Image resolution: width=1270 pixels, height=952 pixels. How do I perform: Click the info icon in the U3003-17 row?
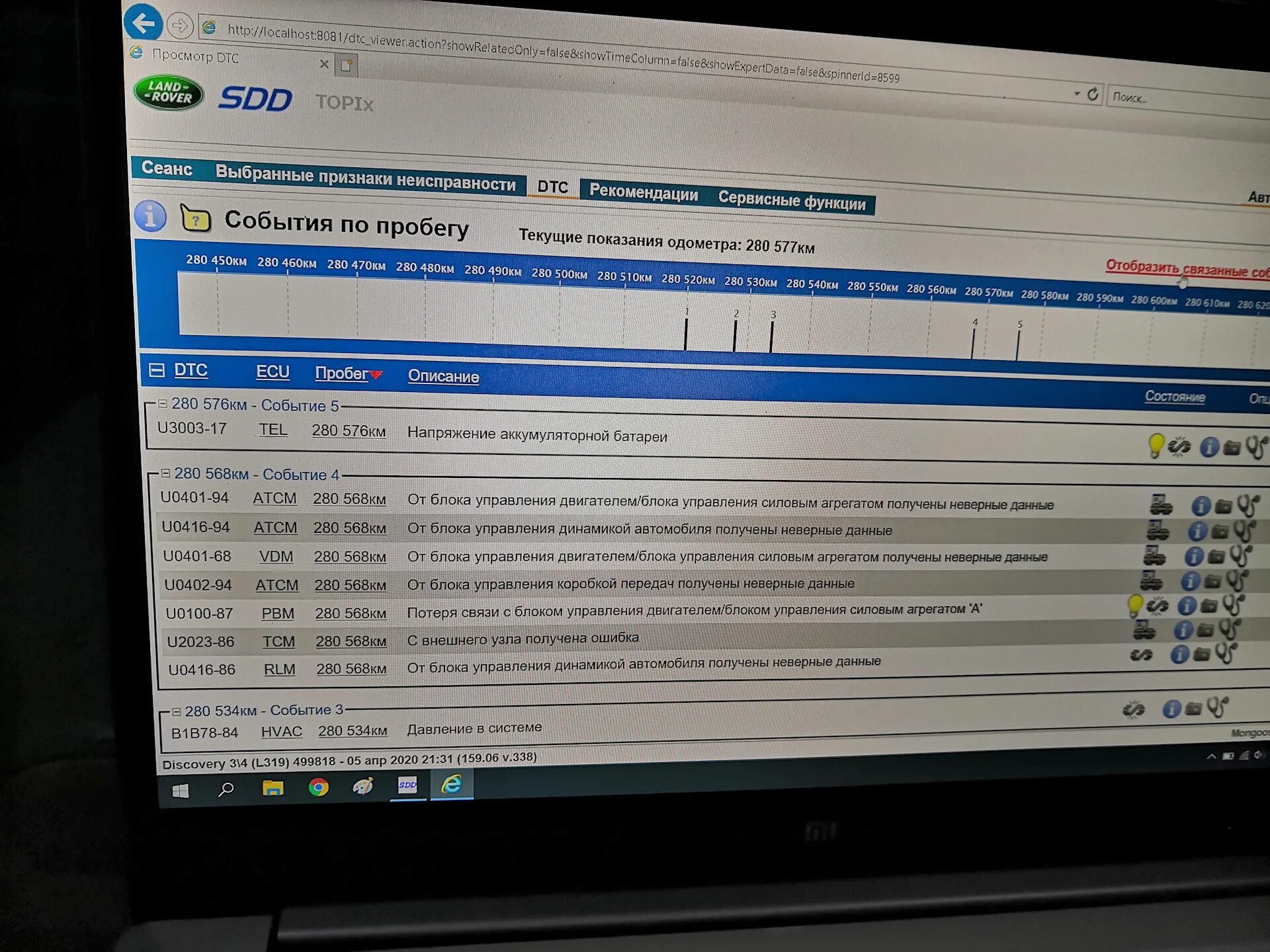tap(1208, 448)
